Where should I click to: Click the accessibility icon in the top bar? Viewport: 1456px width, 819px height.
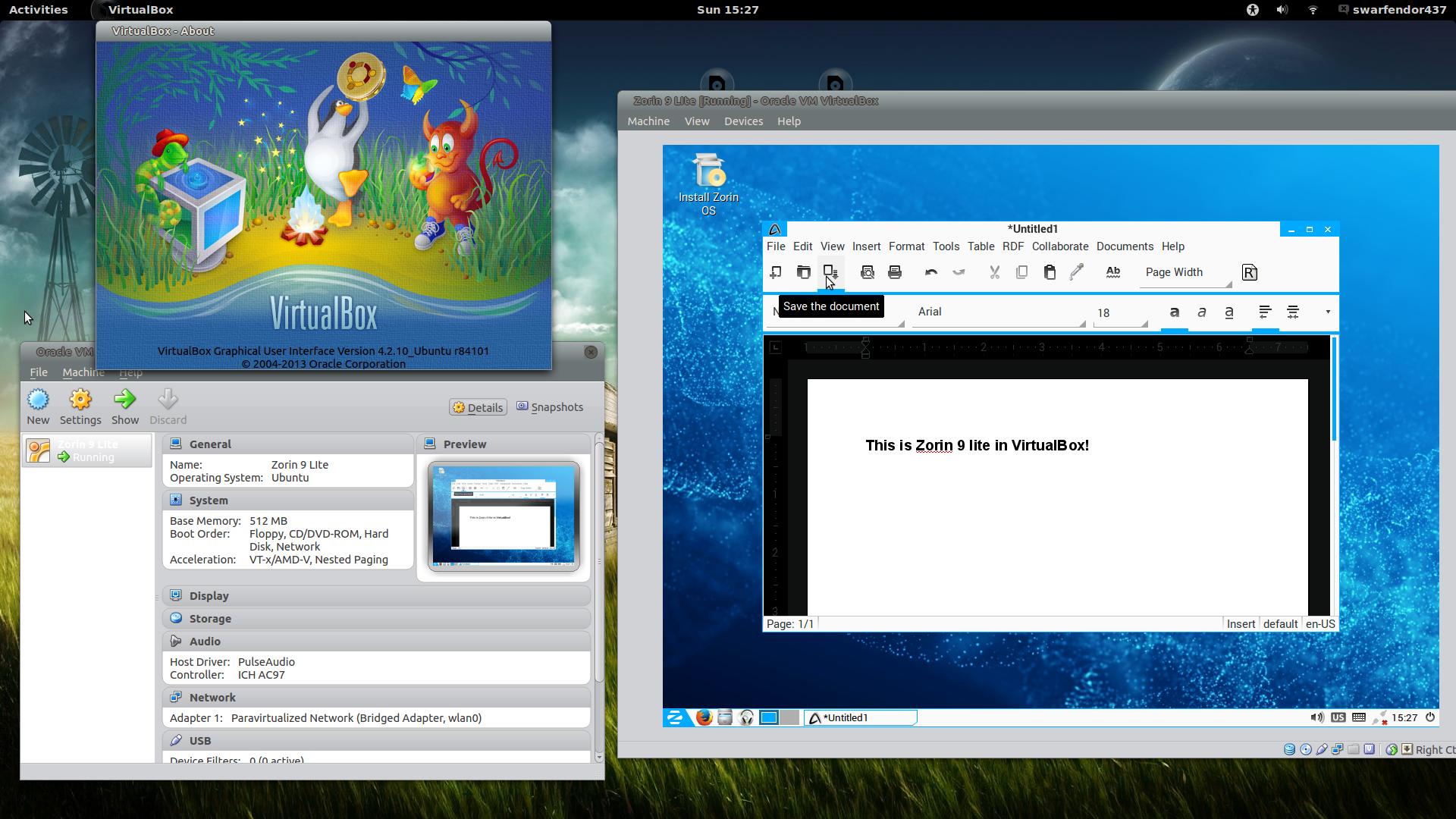pos(1252,10)
